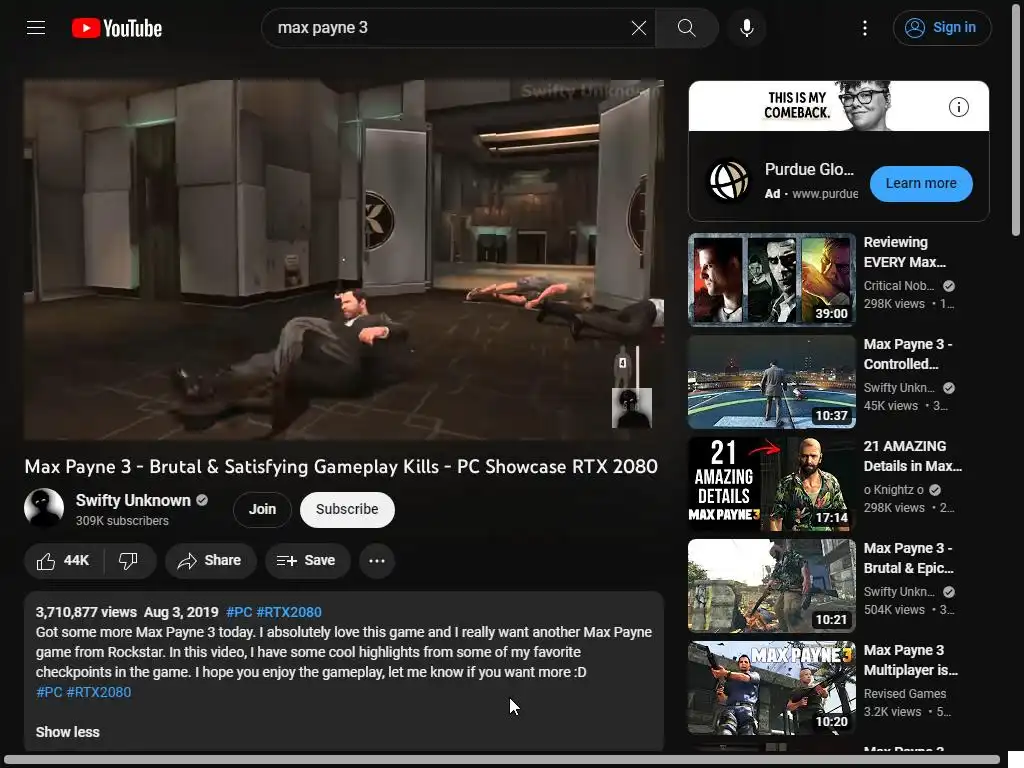
Task: Click the video player area
Action: pos(344,260)
